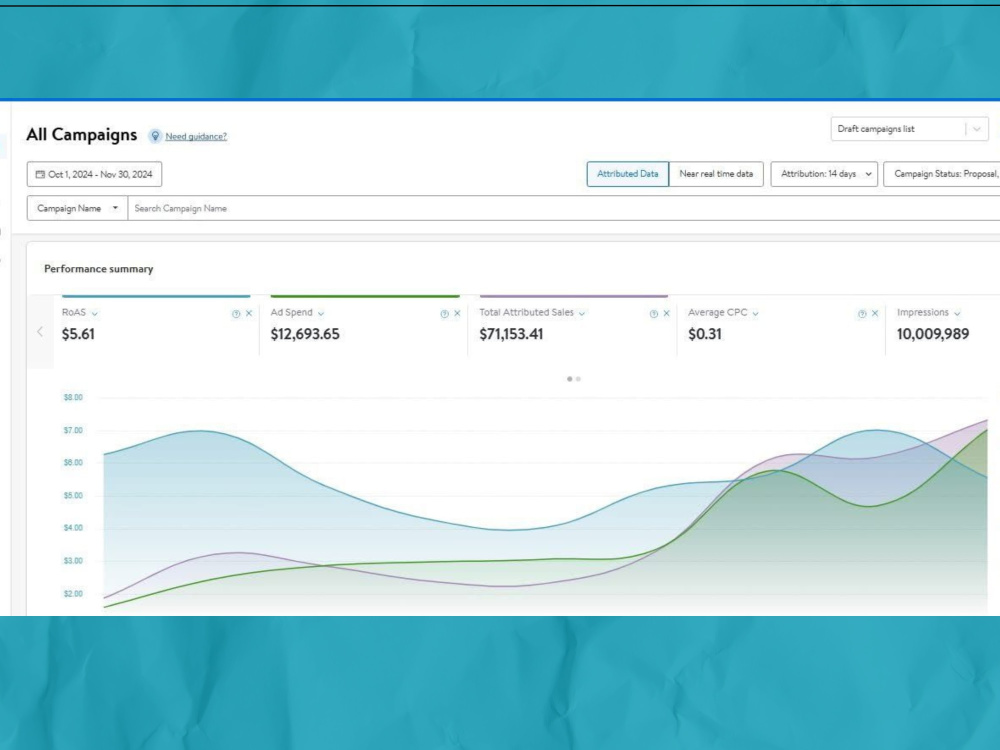
Task: Click the $5.00 axis label
Action: coord(73,496)
